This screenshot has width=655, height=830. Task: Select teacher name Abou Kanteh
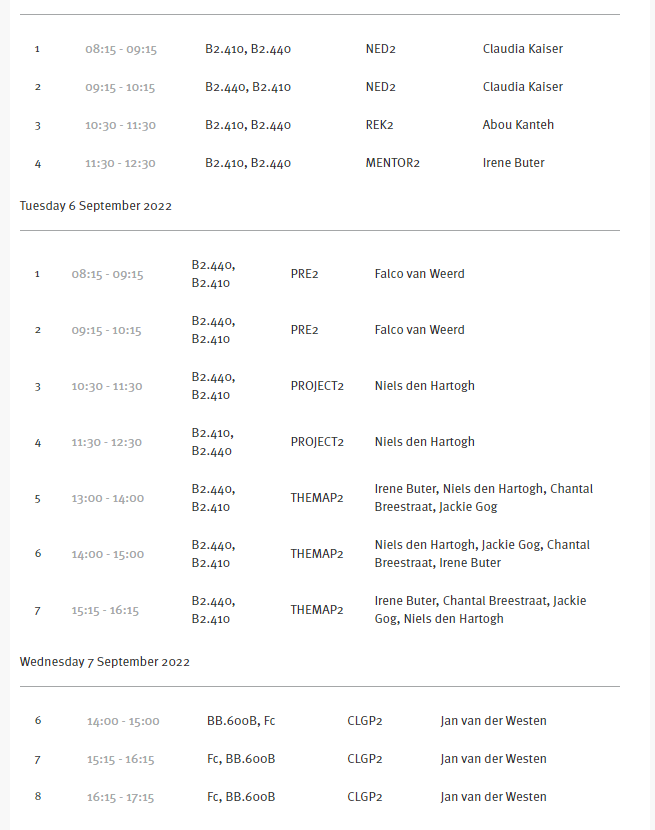pyautogui.click(x=518, y=125)
